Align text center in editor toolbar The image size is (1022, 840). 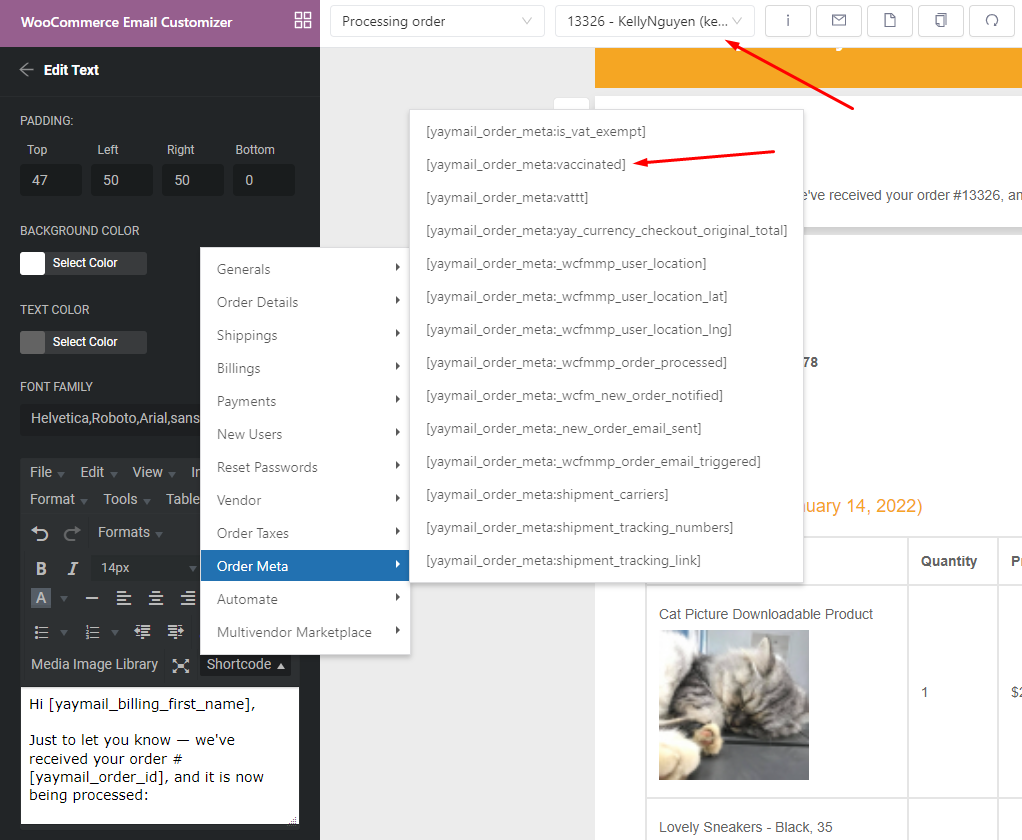pyautogui.click(x=156, y=598)
